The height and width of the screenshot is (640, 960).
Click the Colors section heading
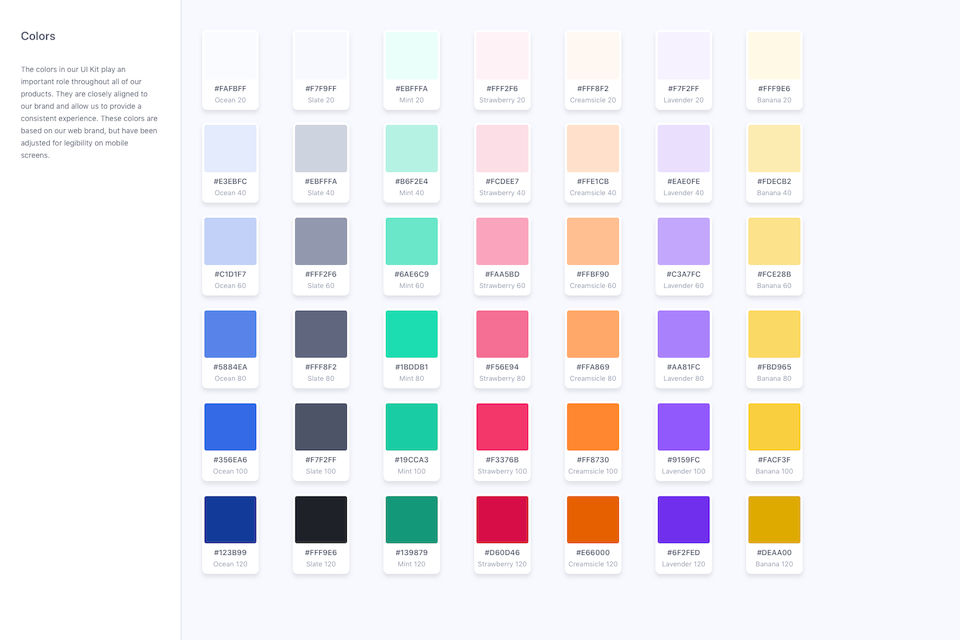(x=38, y=36)
